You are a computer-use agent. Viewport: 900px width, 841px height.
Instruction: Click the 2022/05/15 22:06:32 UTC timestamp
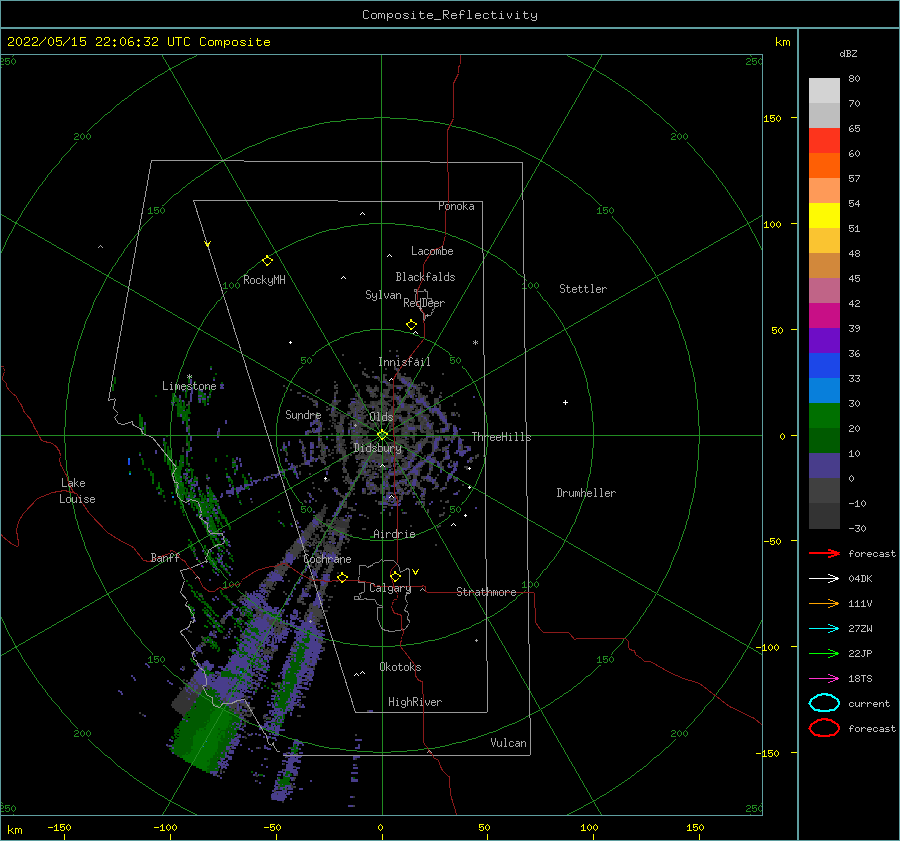[x=139, y=41]
